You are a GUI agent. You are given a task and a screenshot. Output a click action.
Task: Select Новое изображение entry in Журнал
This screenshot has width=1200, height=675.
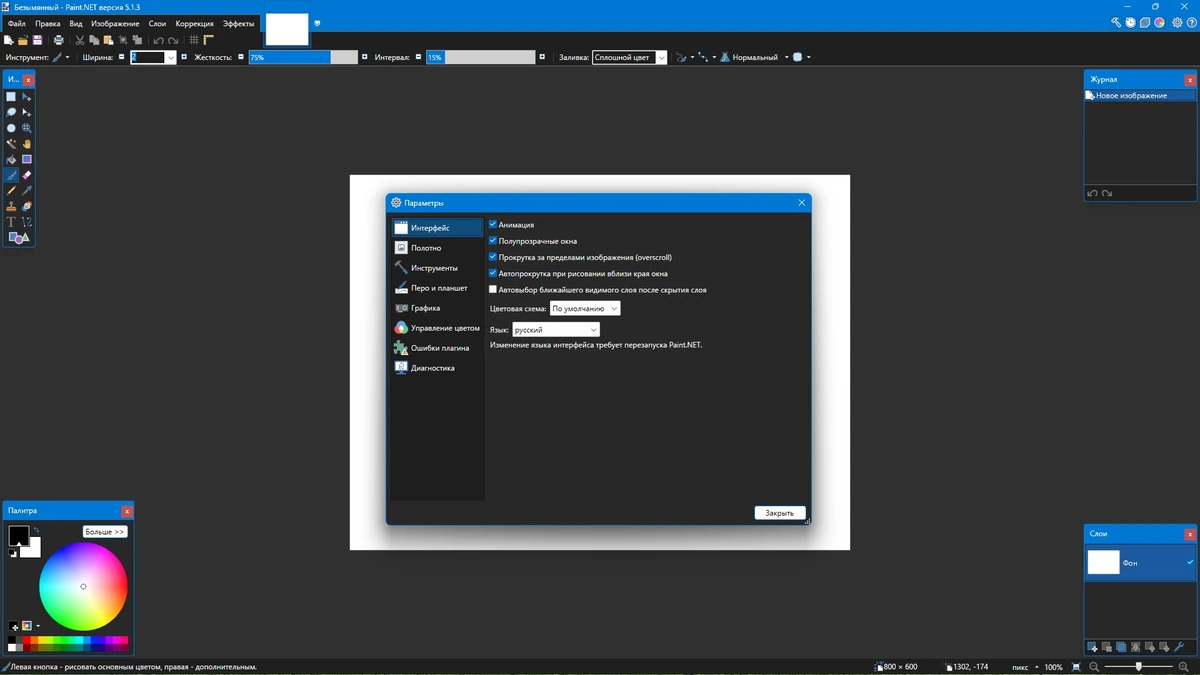coord(1140,96)
